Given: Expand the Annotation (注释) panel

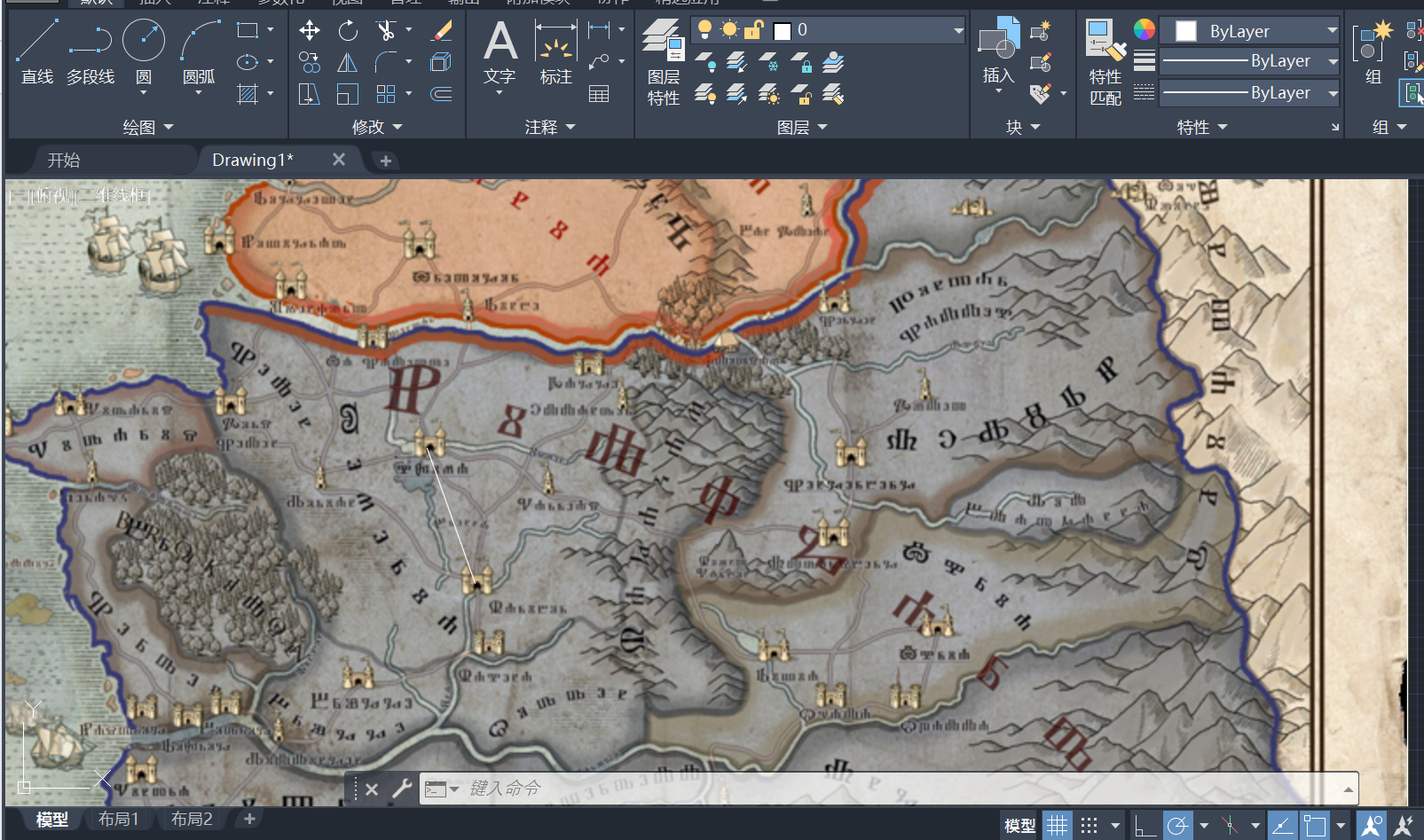Looking at the screenshot, I should coord(550,127).
